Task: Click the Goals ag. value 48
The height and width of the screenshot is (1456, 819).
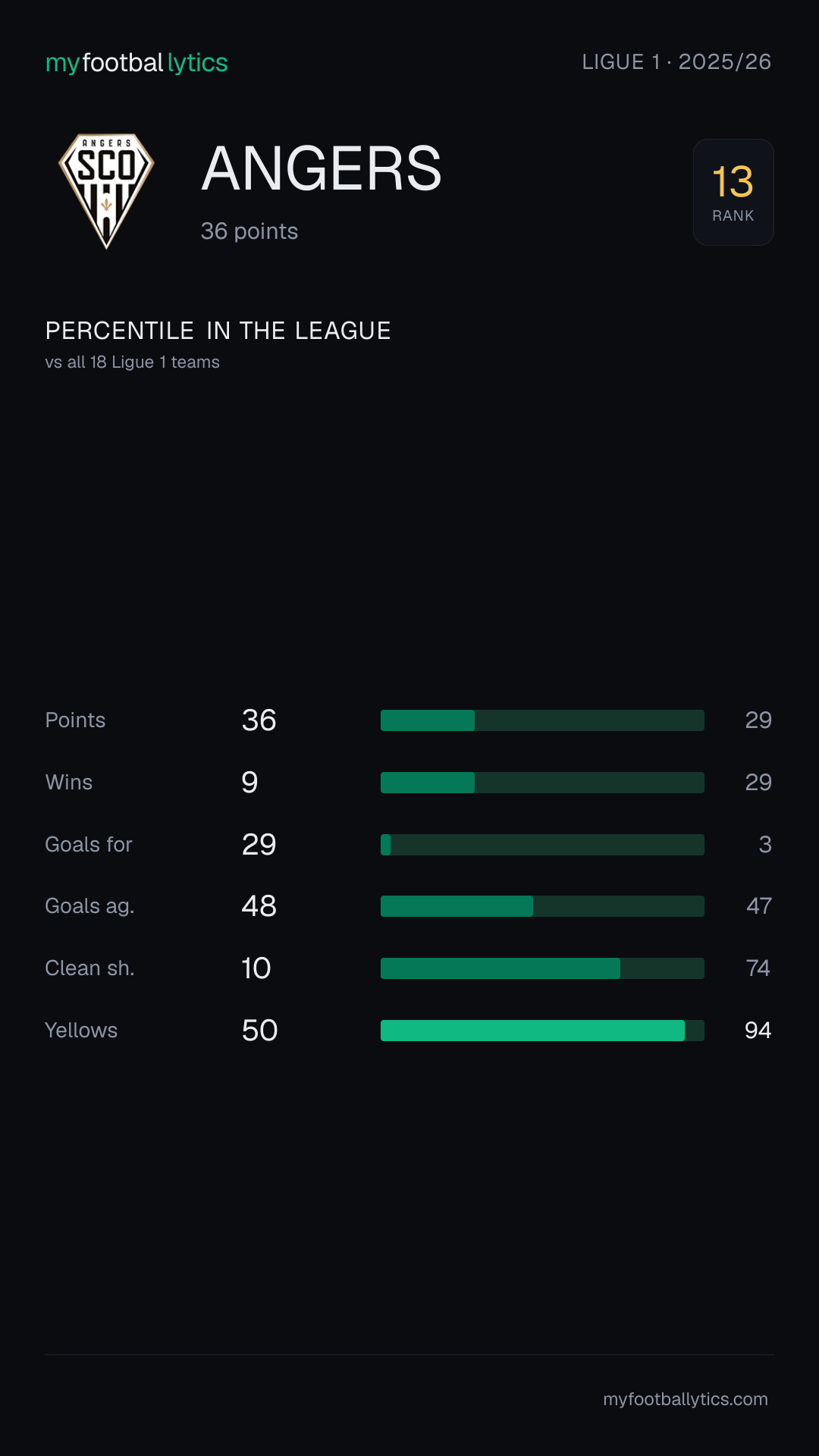Action: pyautogui.click(x=259, y=906)
